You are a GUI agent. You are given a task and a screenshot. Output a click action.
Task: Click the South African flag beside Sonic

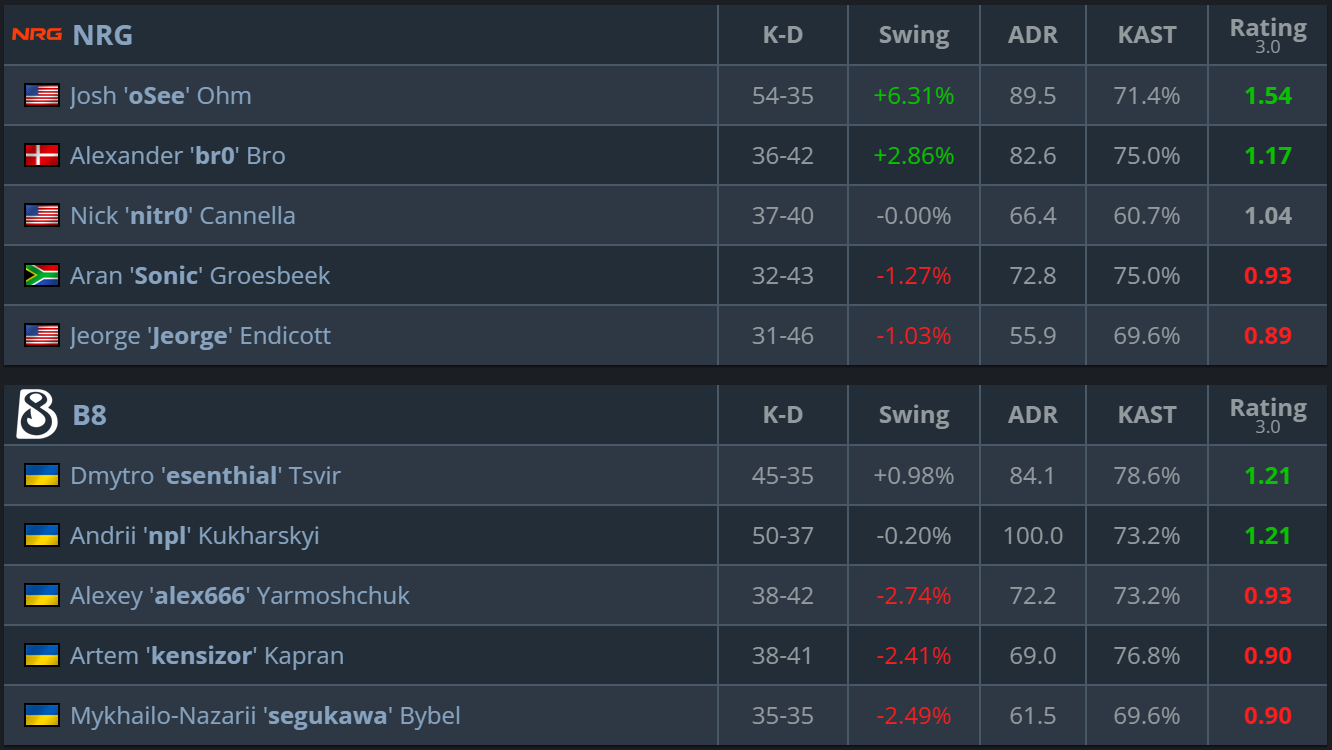point(42,276)
